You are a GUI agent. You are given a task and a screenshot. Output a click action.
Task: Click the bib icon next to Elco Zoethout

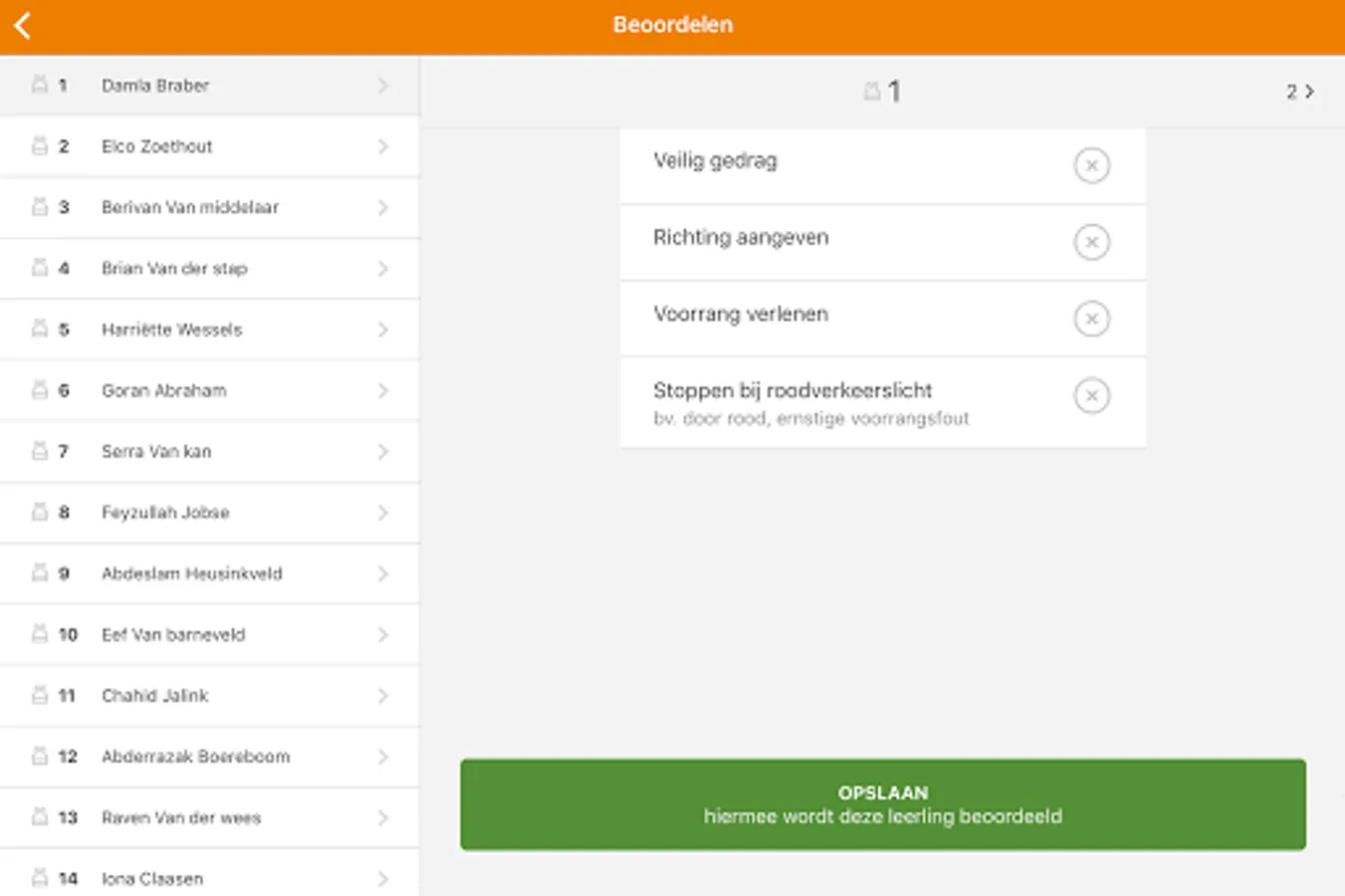tap(40, 146)
